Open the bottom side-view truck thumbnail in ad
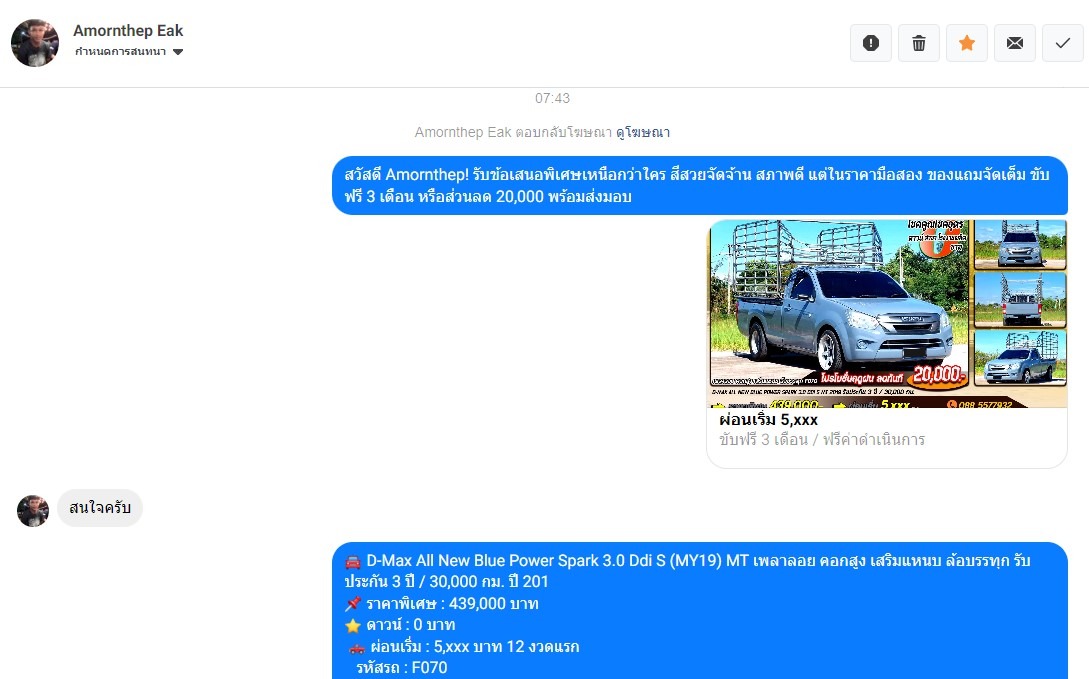 (x=1020, y=357)
